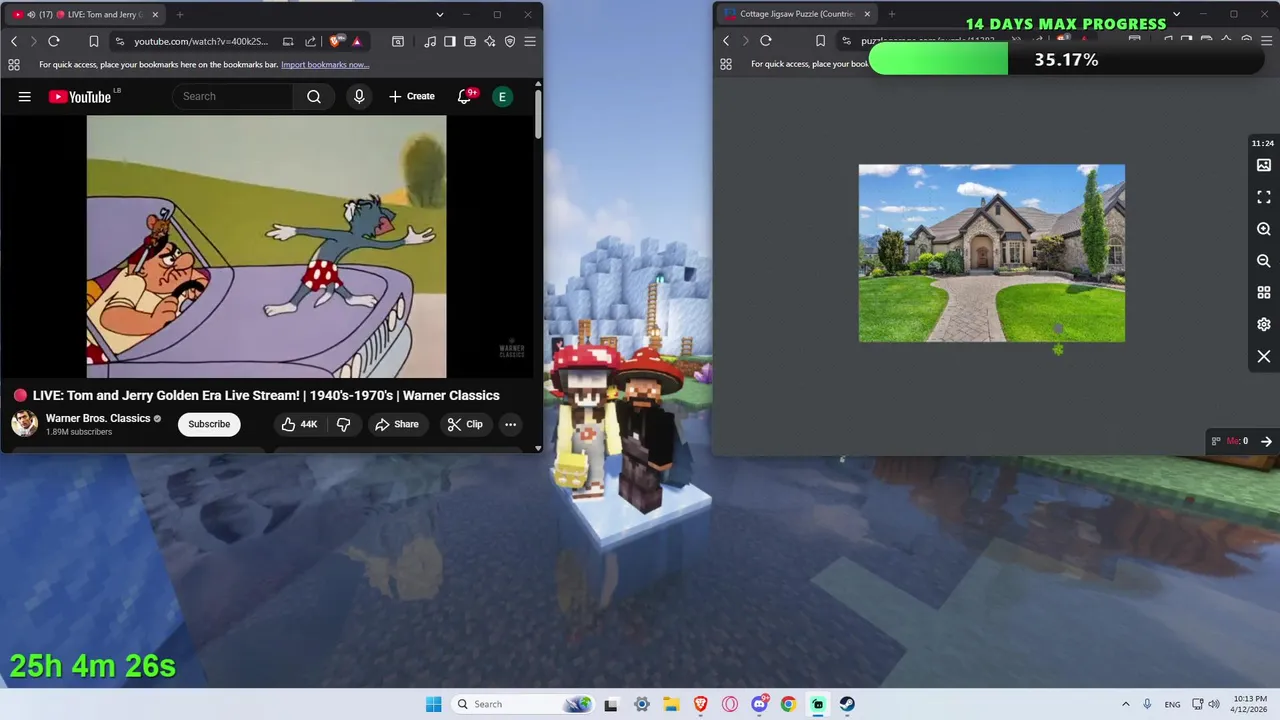Image resolution: width=1280 pixels, height=720 pixels.
Task: Subscribe to Warner Bros. Classics
Action: [x=209, y=424]
